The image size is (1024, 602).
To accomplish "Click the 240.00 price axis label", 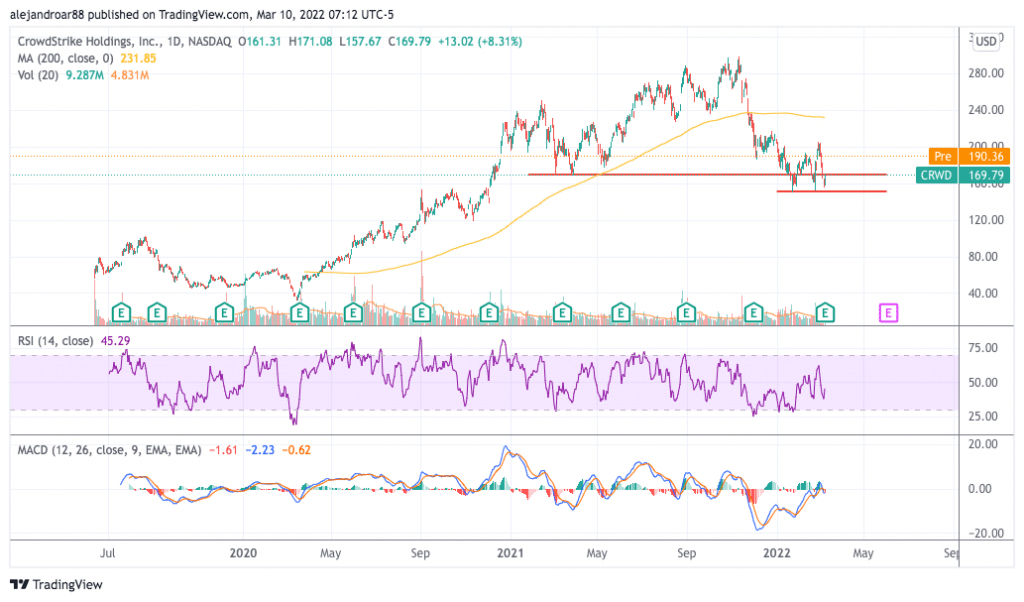I will click(986, 110).
